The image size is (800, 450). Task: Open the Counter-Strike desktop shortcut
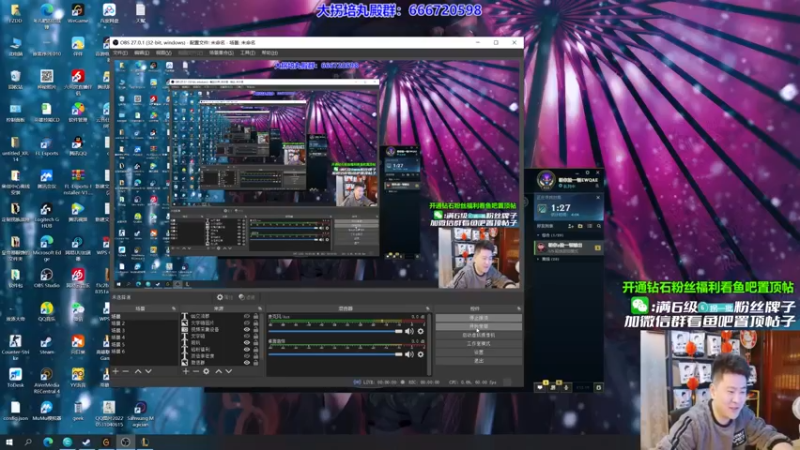[x=15, y=347]
